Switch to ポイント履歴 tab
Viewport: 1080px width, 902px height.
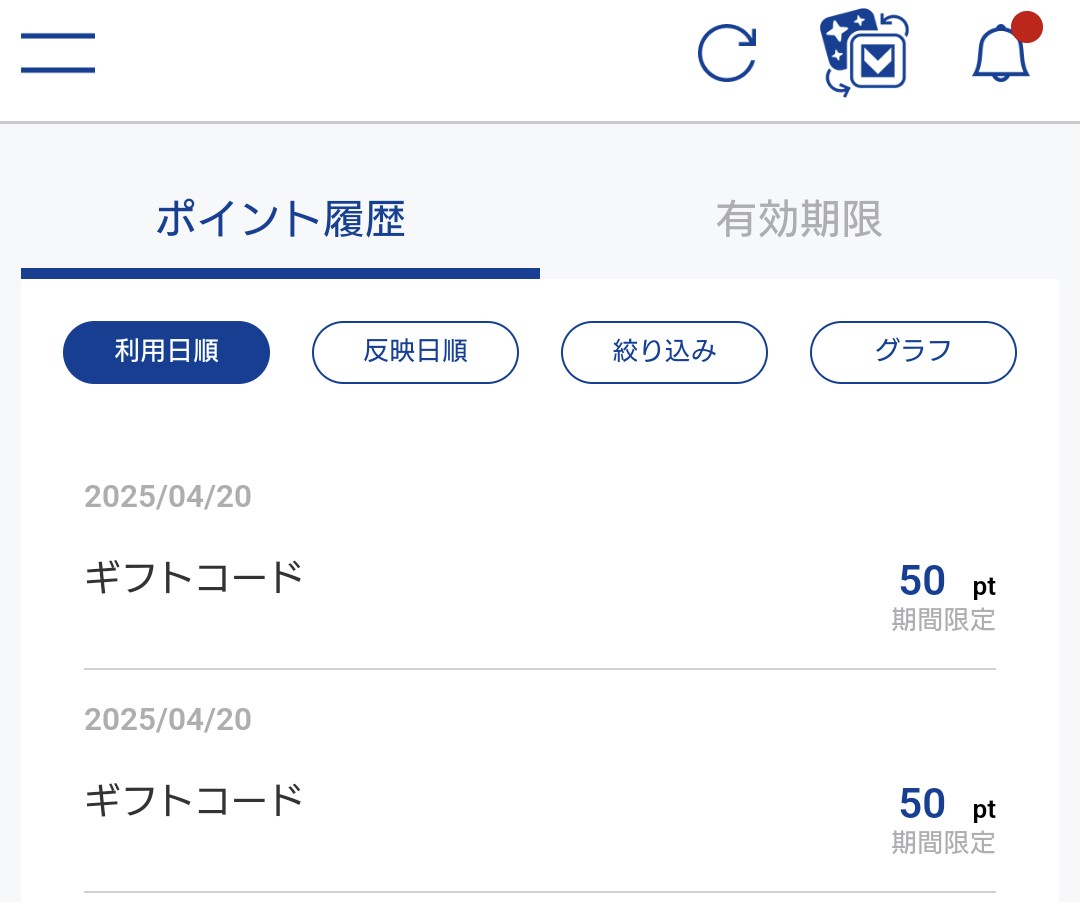[x=280, y=219]
